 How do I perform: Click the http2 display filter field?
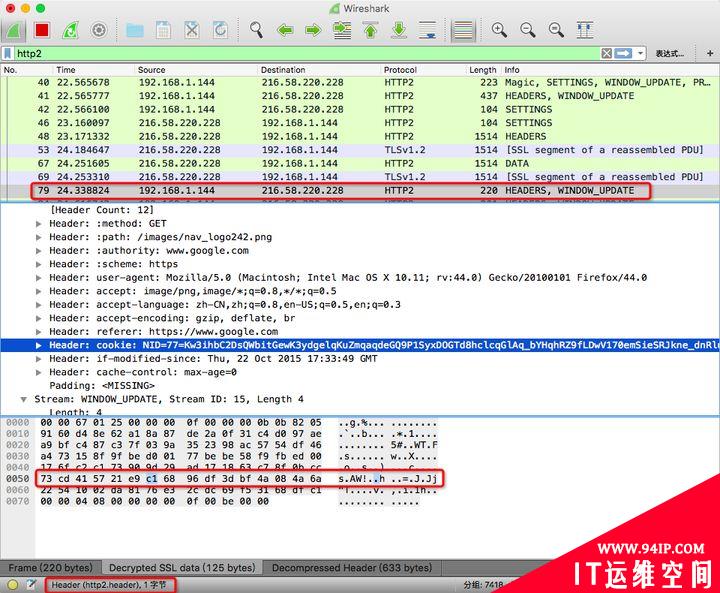coord(307,54)
